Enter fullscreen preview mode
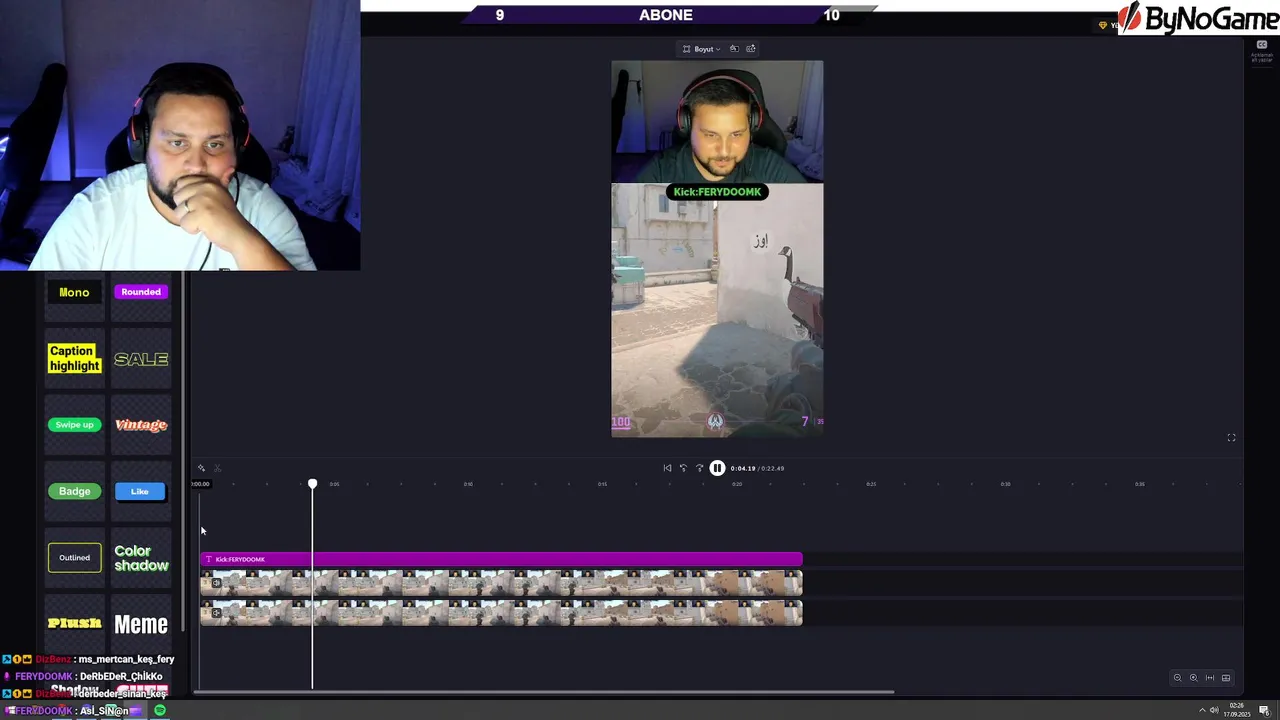Screen dimensions: 1280x720 pos(1231,438)
